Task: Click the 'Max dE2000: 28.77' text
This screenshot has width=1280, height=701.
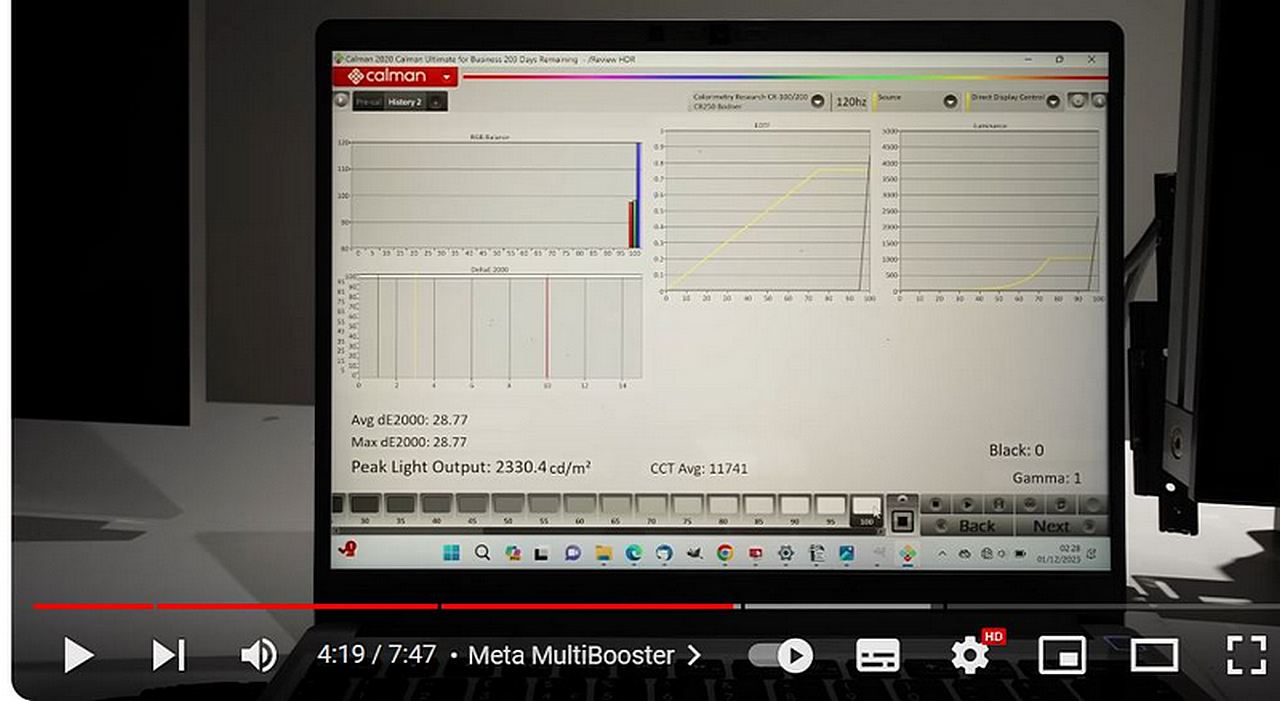Action: (x=409, y=442)
